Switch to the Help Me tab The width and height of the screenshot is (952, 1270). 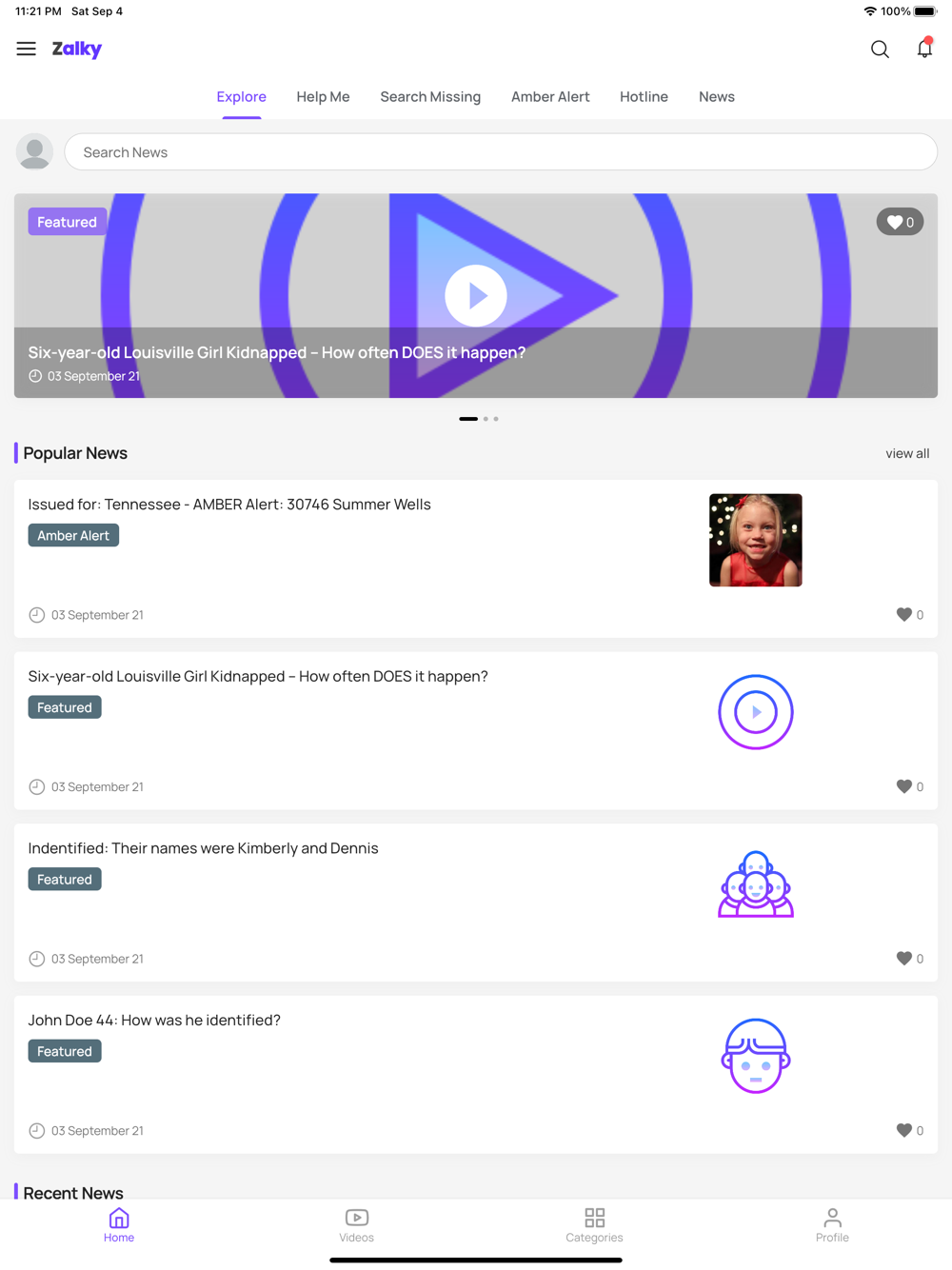point(323,97)
